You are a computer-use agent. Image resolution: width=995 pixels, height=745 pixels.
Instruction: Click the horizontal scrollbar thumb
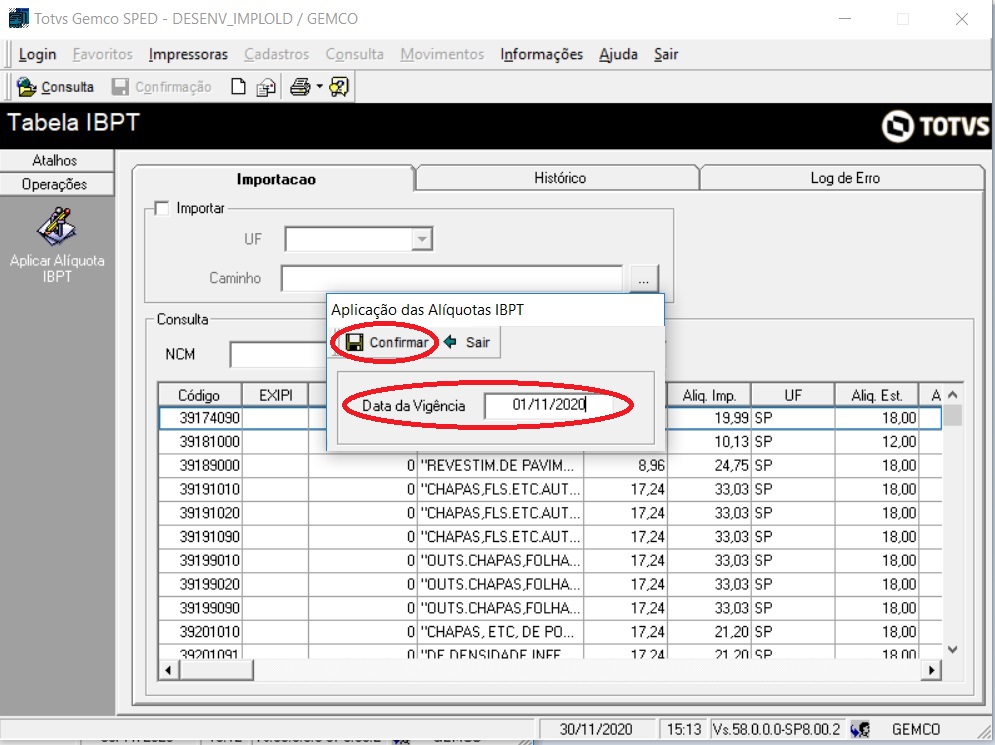pos(216,669)
